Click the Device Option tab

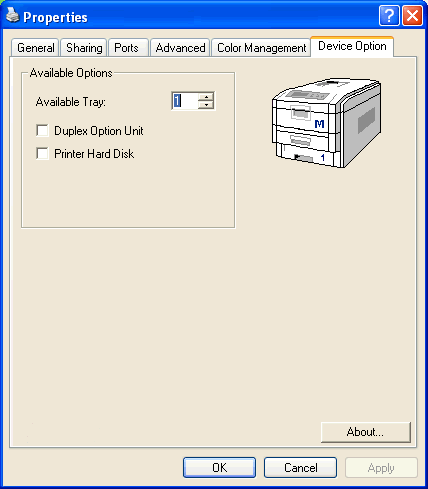pos(352,46)
